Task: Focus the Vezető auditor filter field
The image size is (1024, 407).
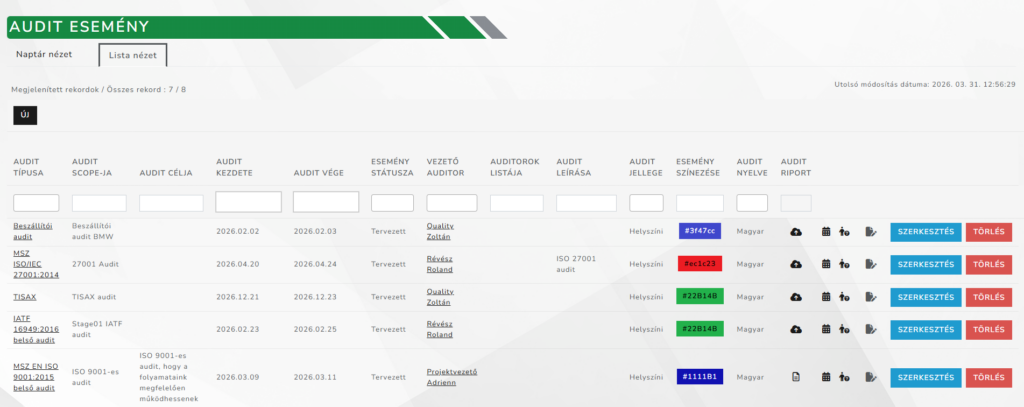Action: [452, 203]
